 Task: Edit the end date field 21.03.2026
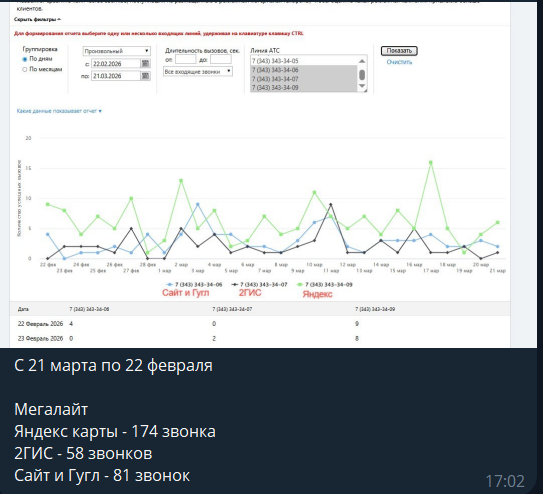click(116, 76)
